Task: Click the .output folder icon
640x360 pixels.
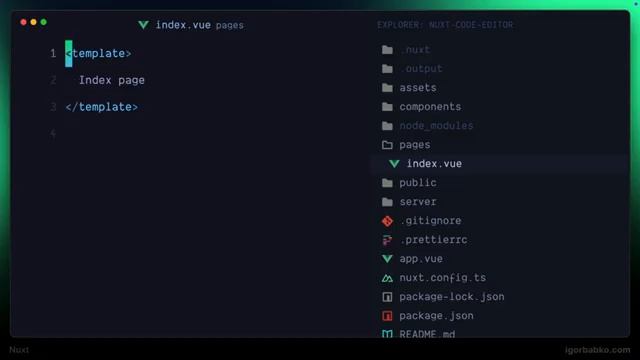Action: (x=387, y=69)
